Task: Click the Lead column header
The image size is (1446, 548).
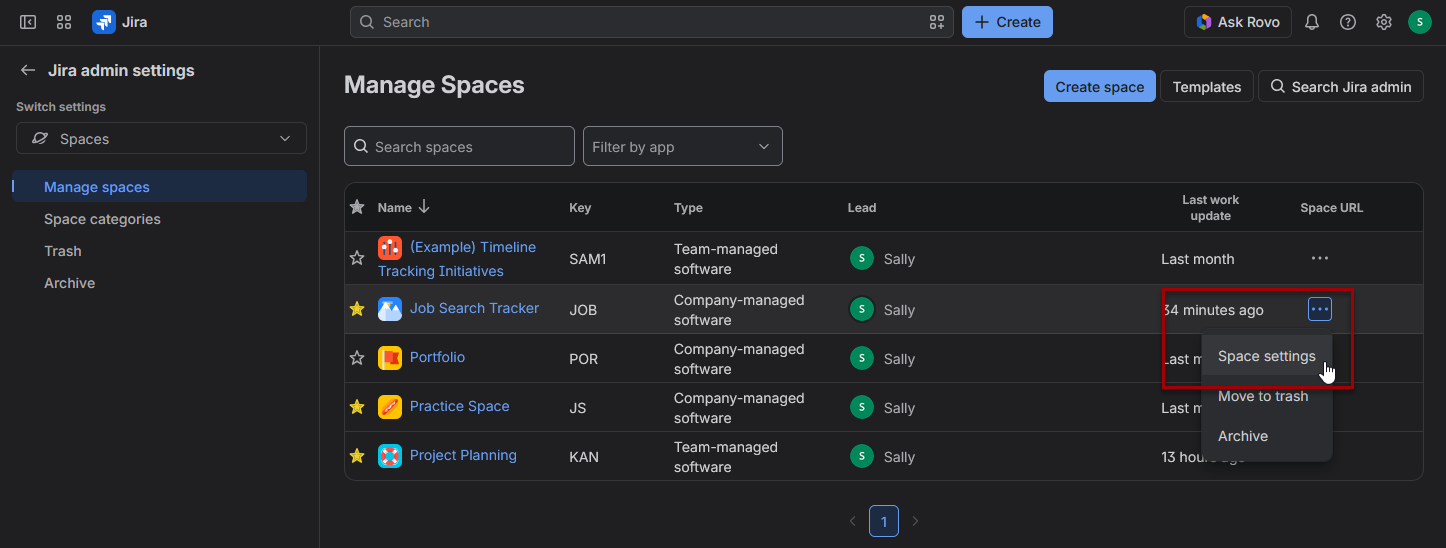Action: tap(862, 208)
